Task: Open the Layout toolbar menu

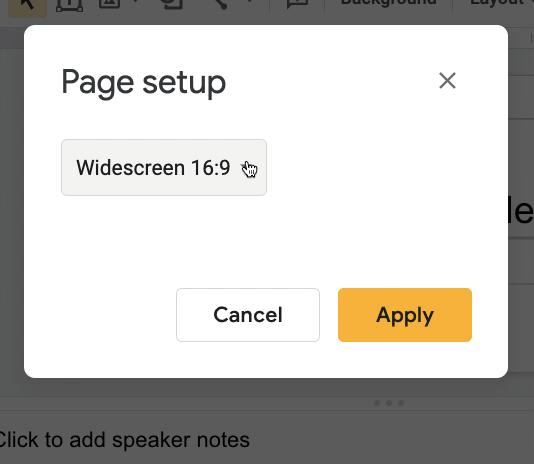Action: coord(498,3)
